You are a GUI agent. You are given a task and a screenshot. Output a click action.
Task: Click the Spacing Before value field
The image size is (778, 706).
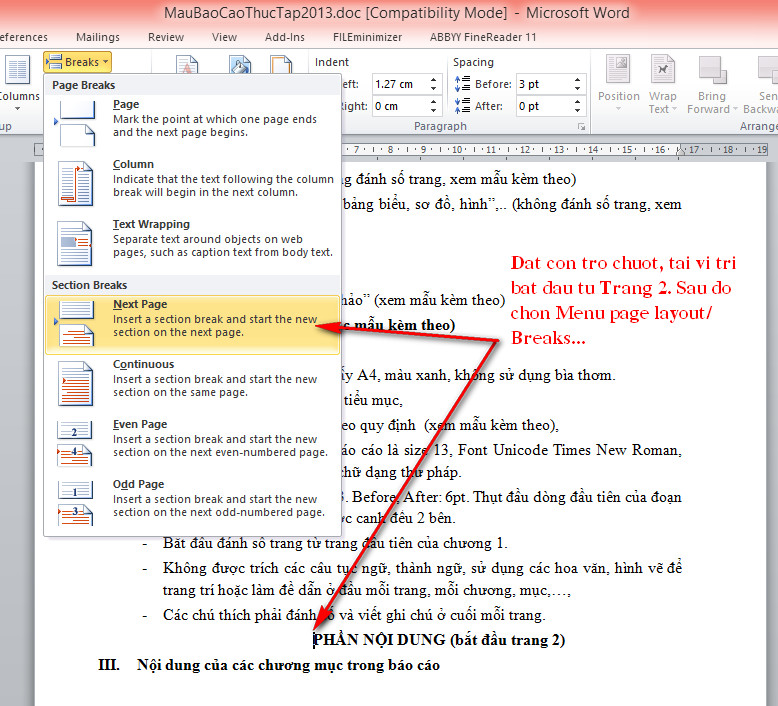[544, 84]
